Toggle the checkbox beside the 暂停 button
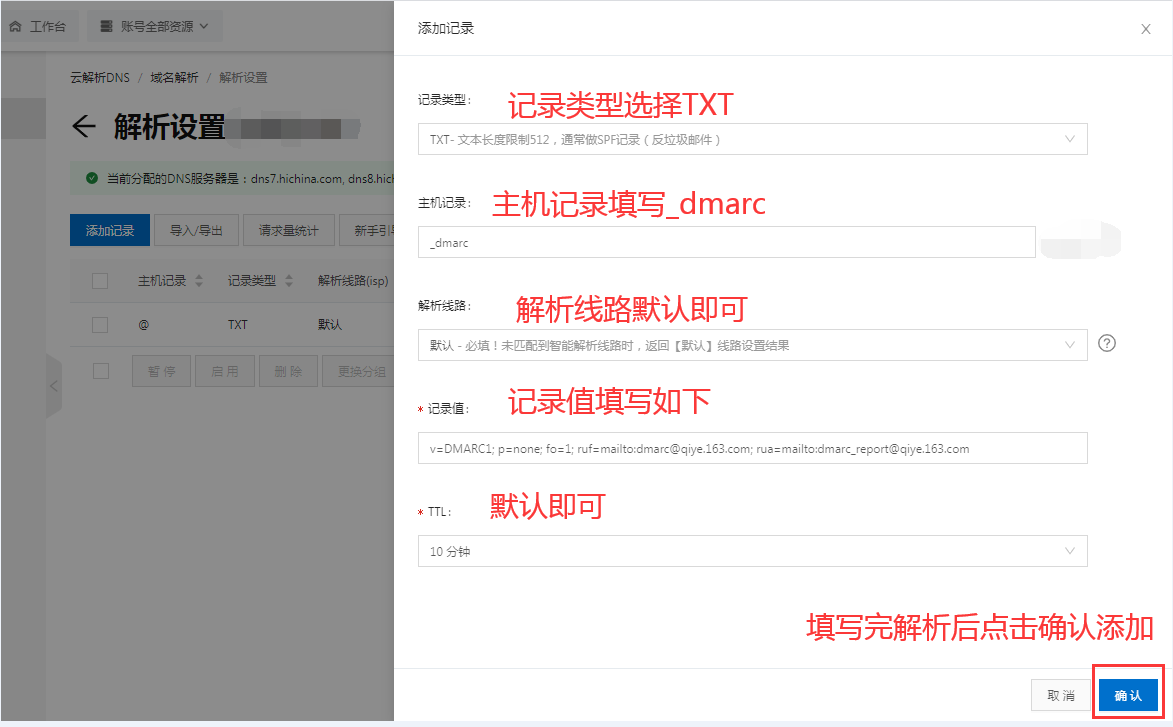 (100, 371)
